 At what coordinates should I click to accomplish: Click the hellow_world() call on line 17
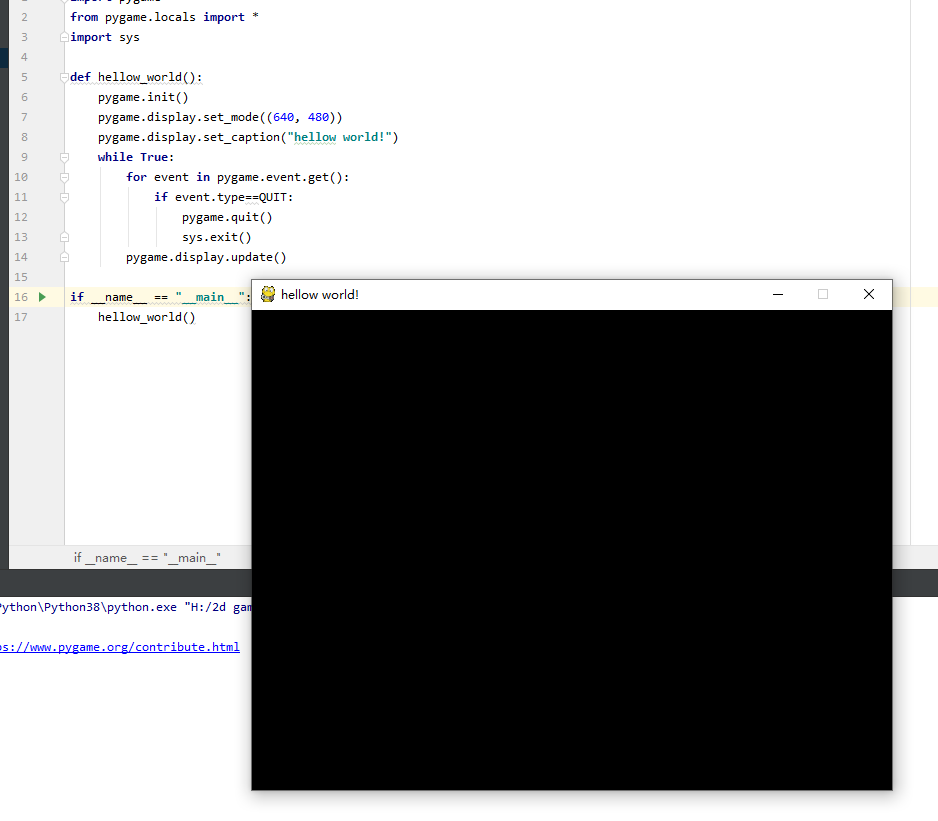[147, 317]
